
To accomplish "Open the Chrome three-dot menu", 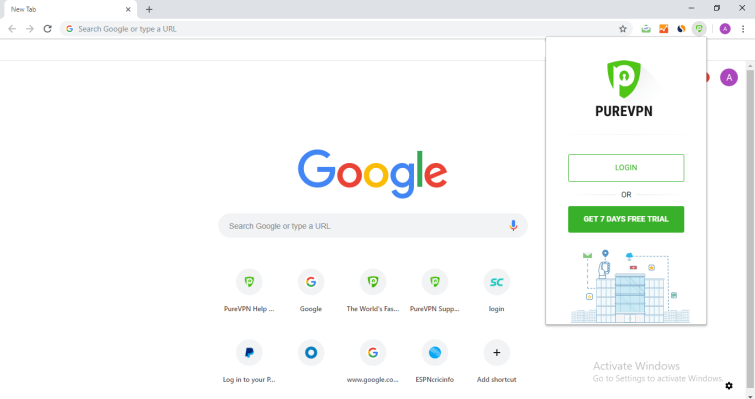I will click(x=743, y=29).
